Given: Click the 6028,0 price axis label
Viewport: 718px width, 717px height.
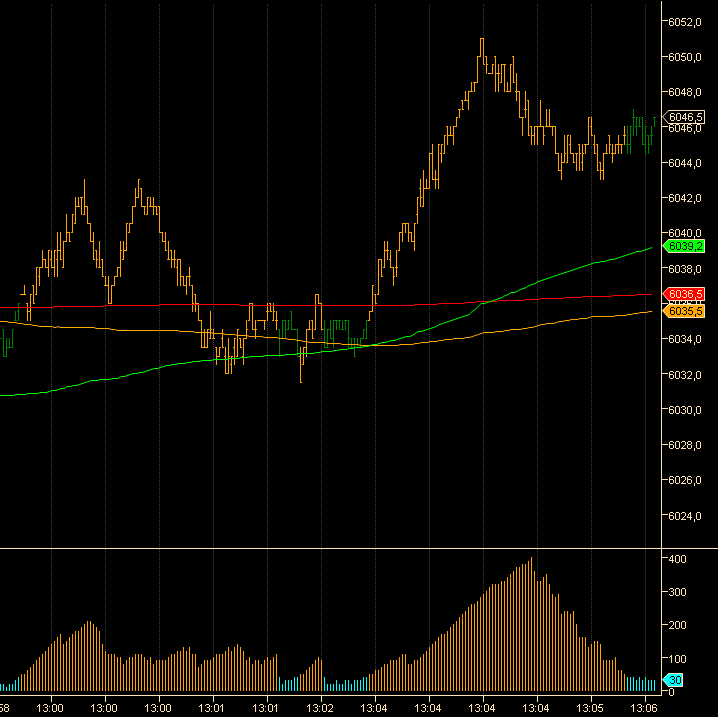Looking at the screenshot, I should coord(685,445).
